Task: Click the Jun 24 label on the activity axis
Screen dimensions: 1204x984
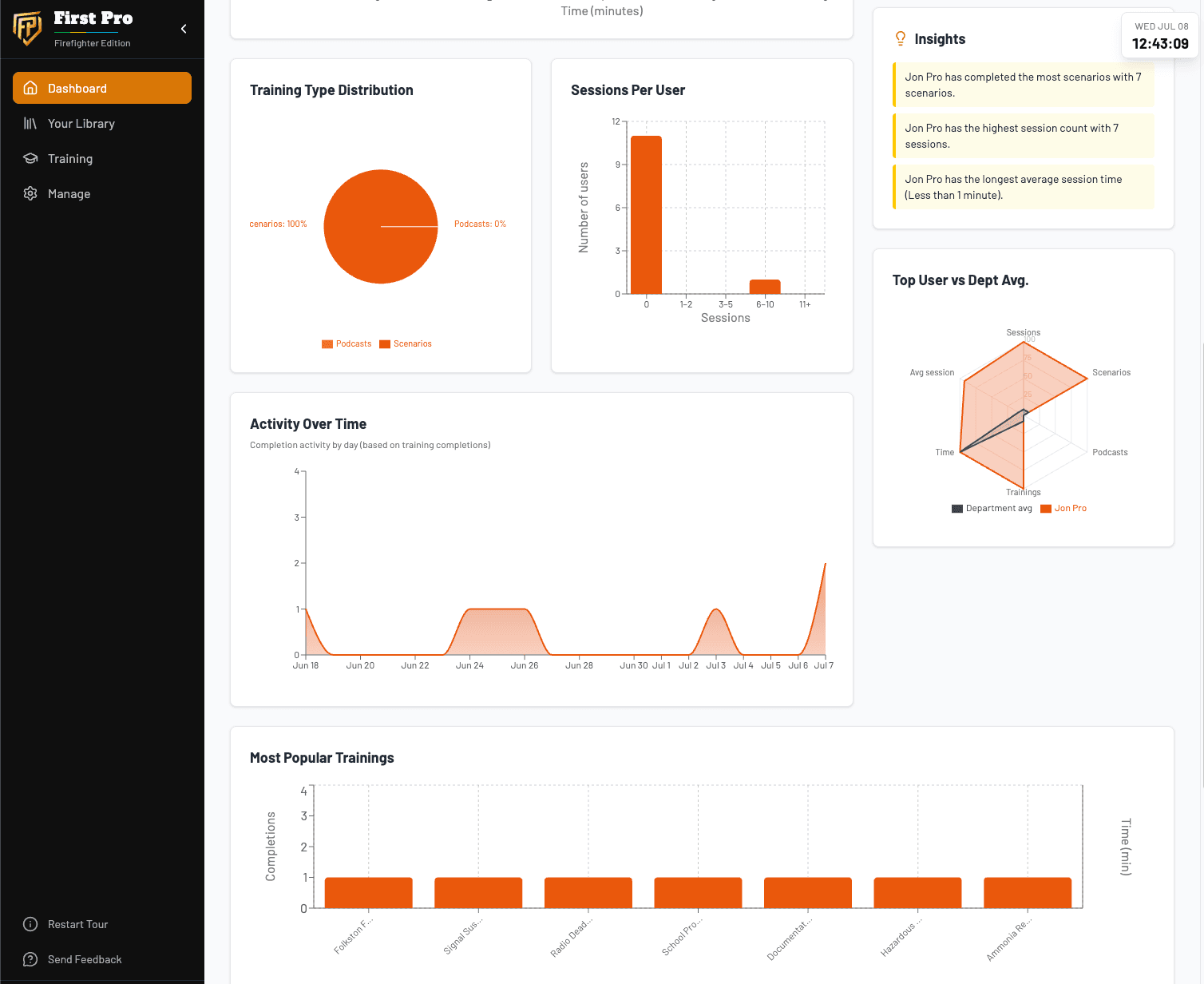Action: click(469, 665)
